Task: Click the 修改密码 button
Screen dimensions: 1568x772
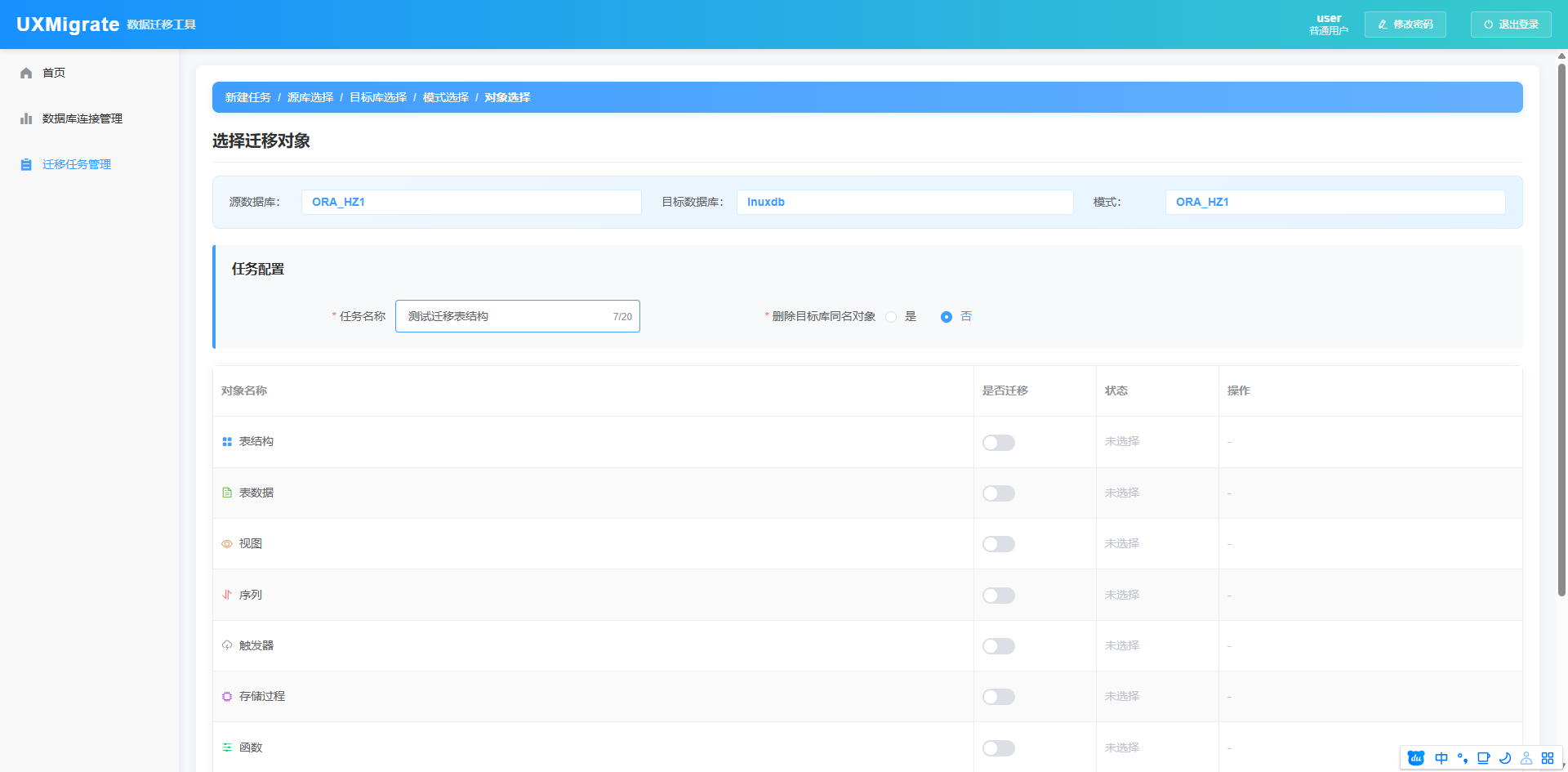Action: point(1405,25)
